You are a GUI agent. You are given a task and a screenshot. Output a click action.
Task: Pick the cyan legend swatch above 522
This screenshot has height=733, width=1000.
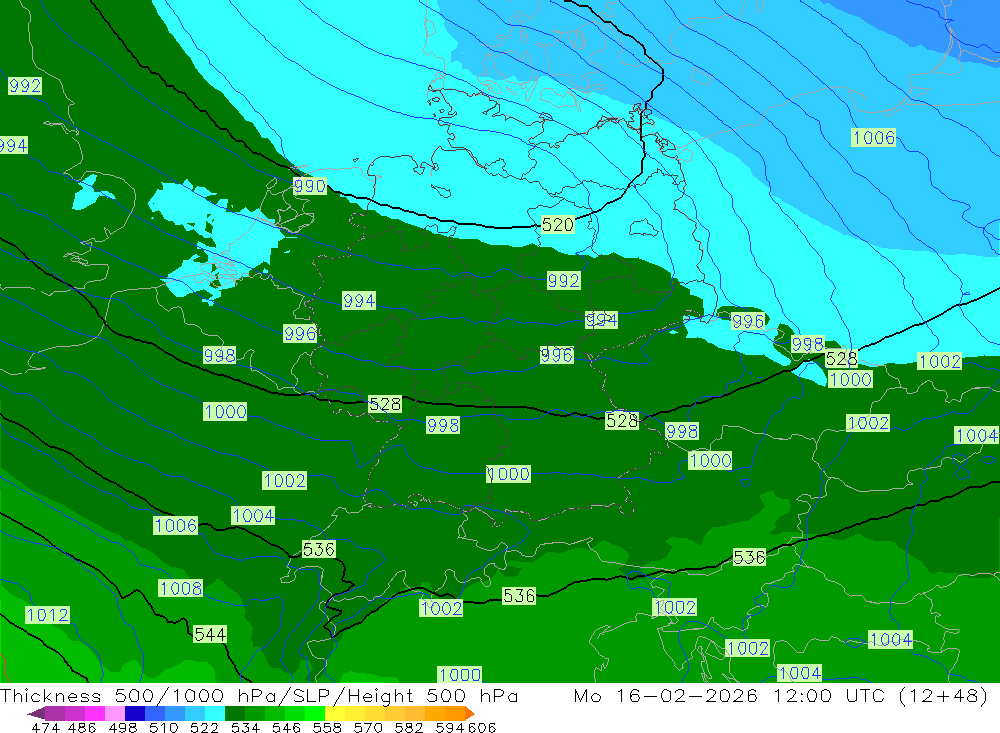(214, 713)
